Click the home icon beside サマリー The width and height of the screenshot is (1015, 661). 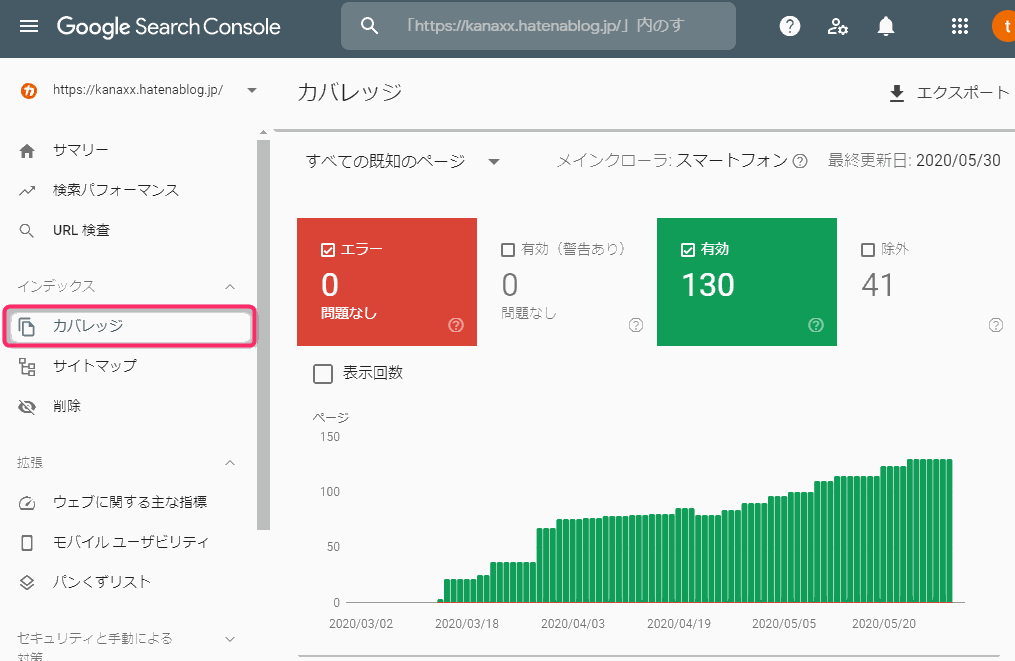tap(27, 151)
